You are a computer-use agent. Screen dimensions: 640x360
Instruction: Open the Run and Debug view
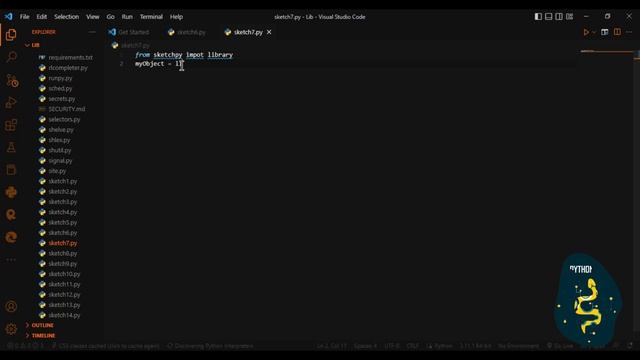click(x=11, y=102)
